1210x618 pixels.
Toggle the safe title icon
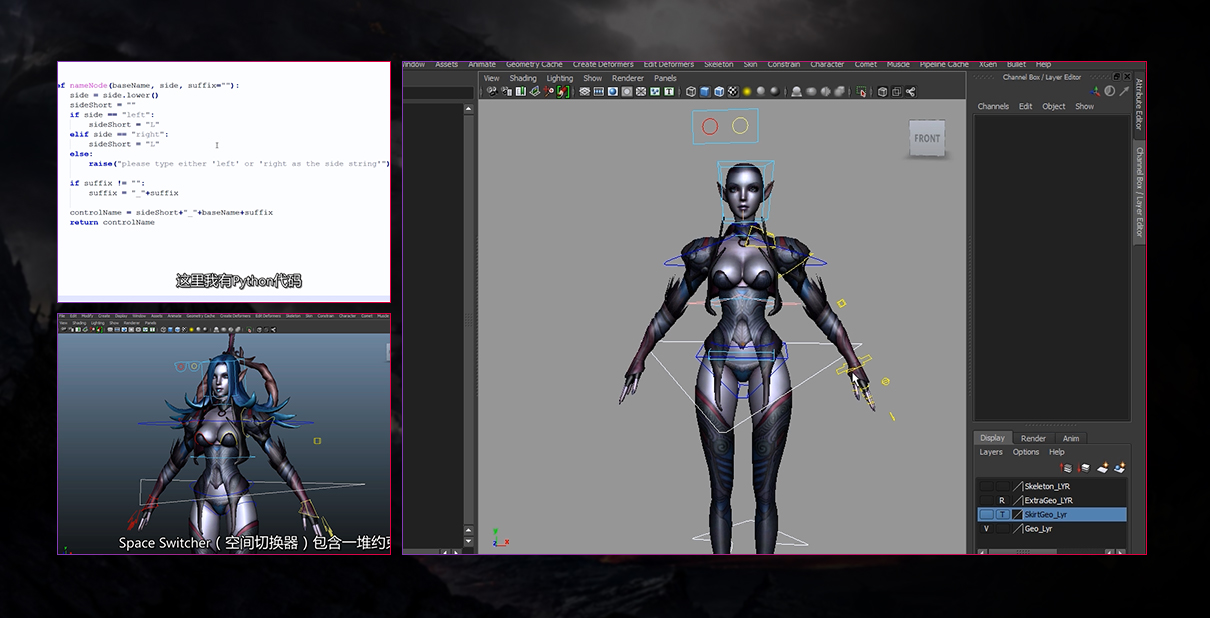(x=669, y=92)
